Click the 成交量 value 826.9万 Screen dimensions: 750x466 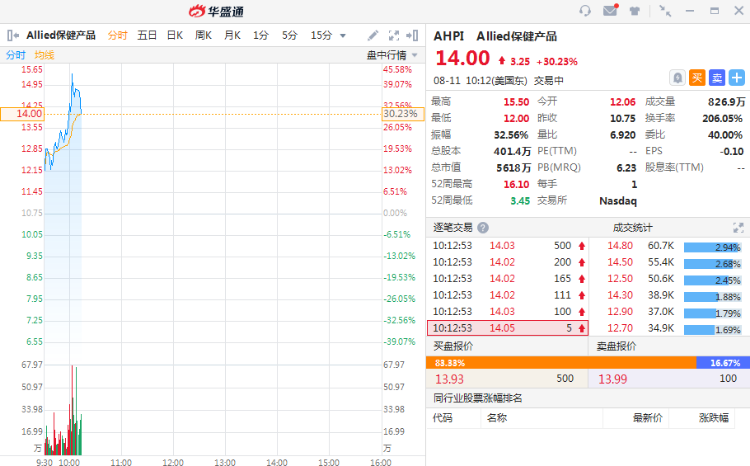[727, 102]
